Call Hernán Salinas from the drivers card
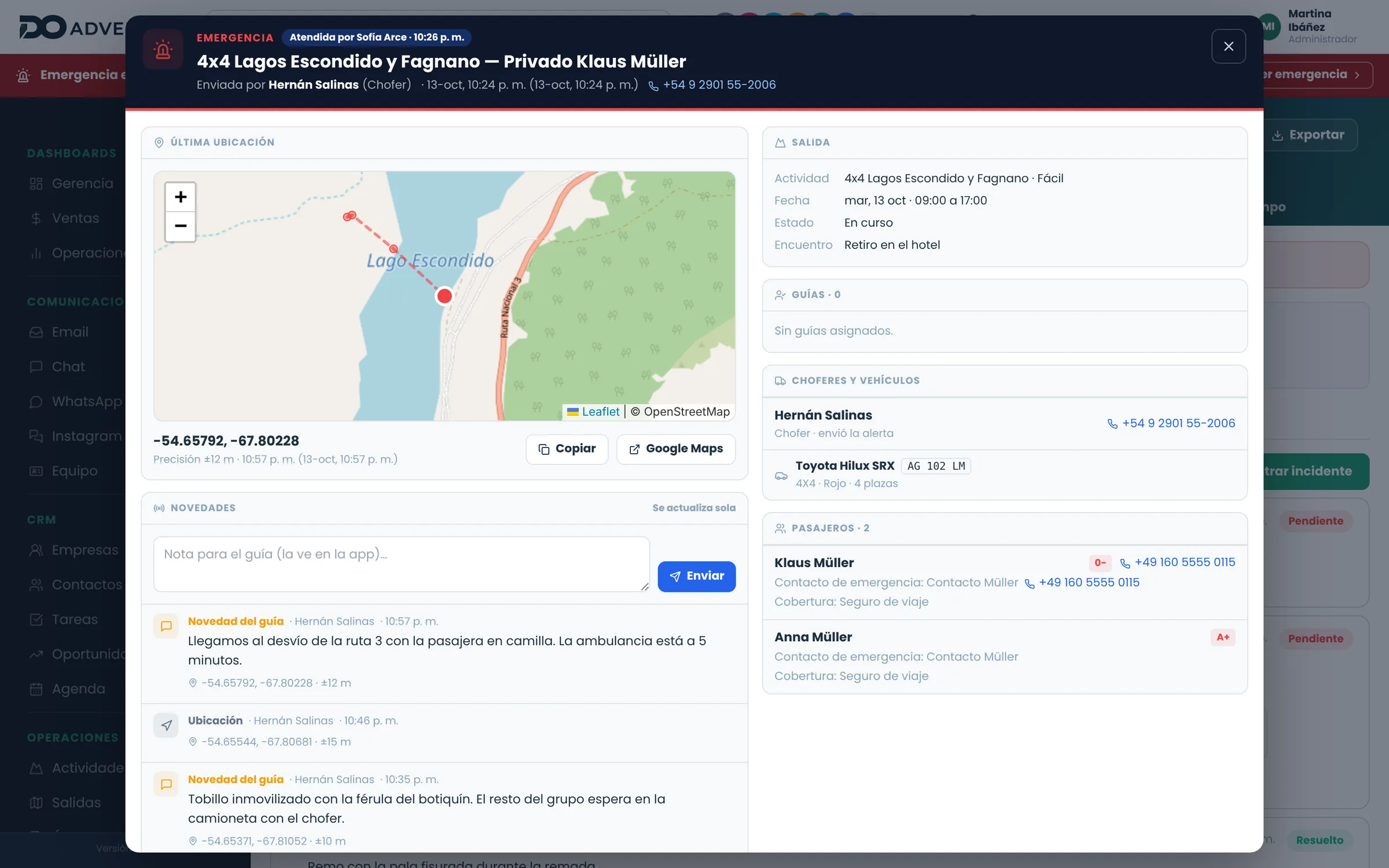Image resolution: width=1389 pixels, height=868 pixels. tap(1171, 424)
